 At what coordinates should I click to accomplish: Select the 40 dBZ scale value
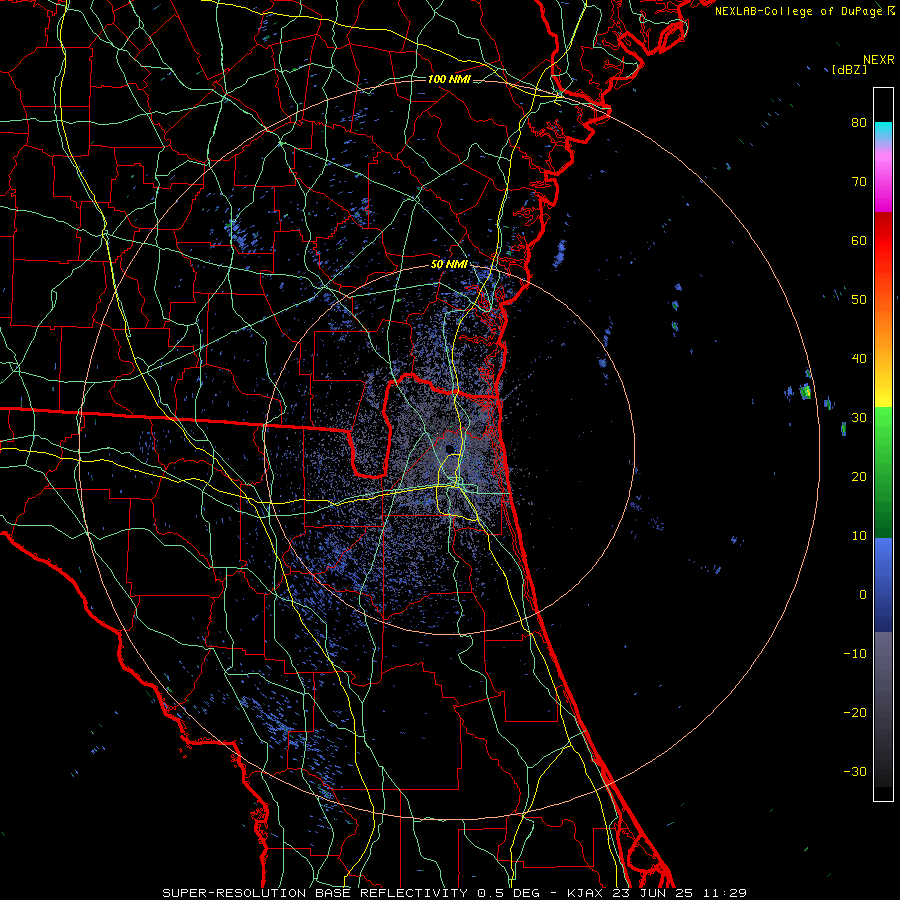[859, 359]
